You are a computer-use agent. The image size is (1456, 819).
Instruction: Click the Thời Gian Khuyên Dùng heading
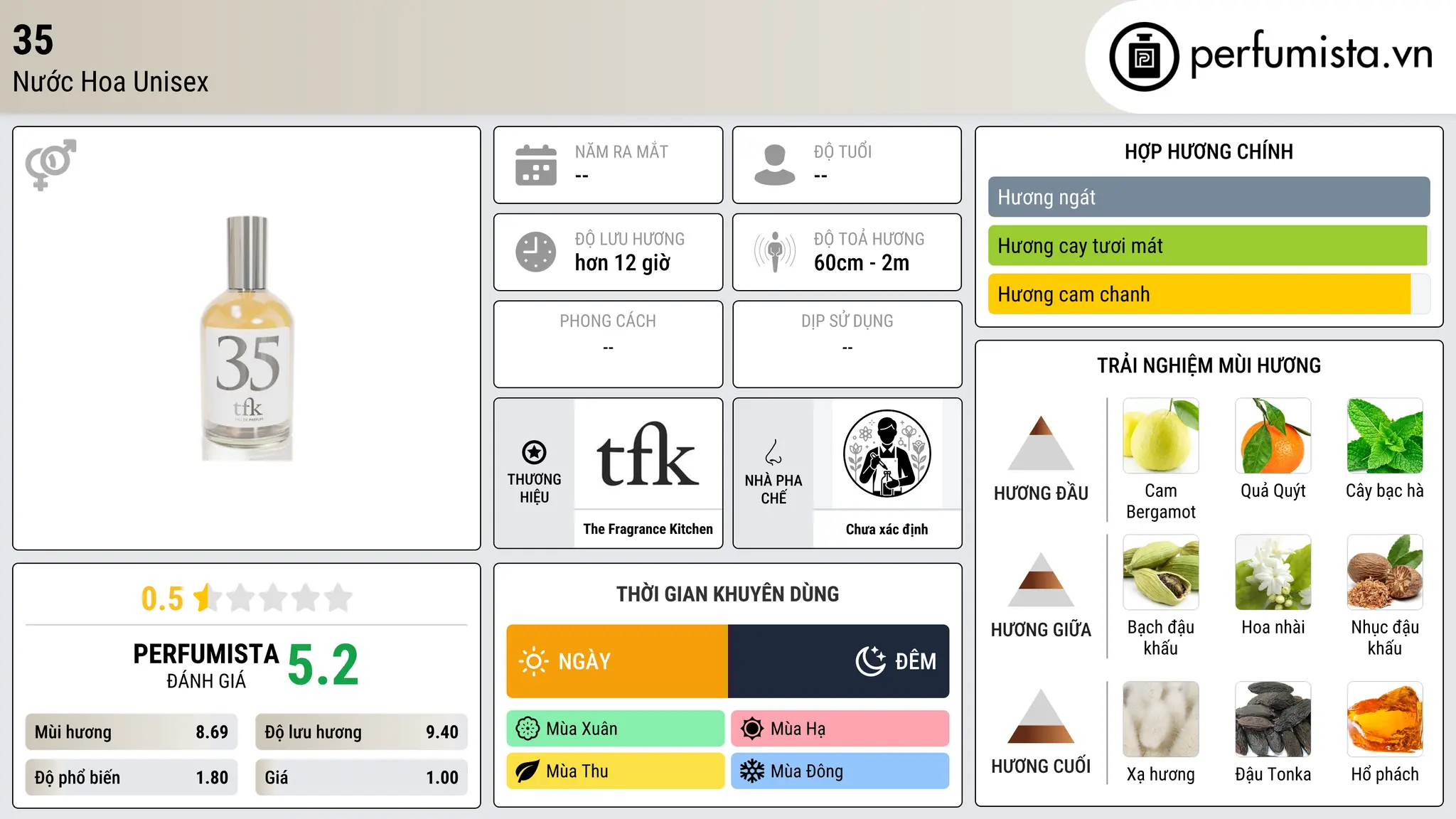[727, 594]
